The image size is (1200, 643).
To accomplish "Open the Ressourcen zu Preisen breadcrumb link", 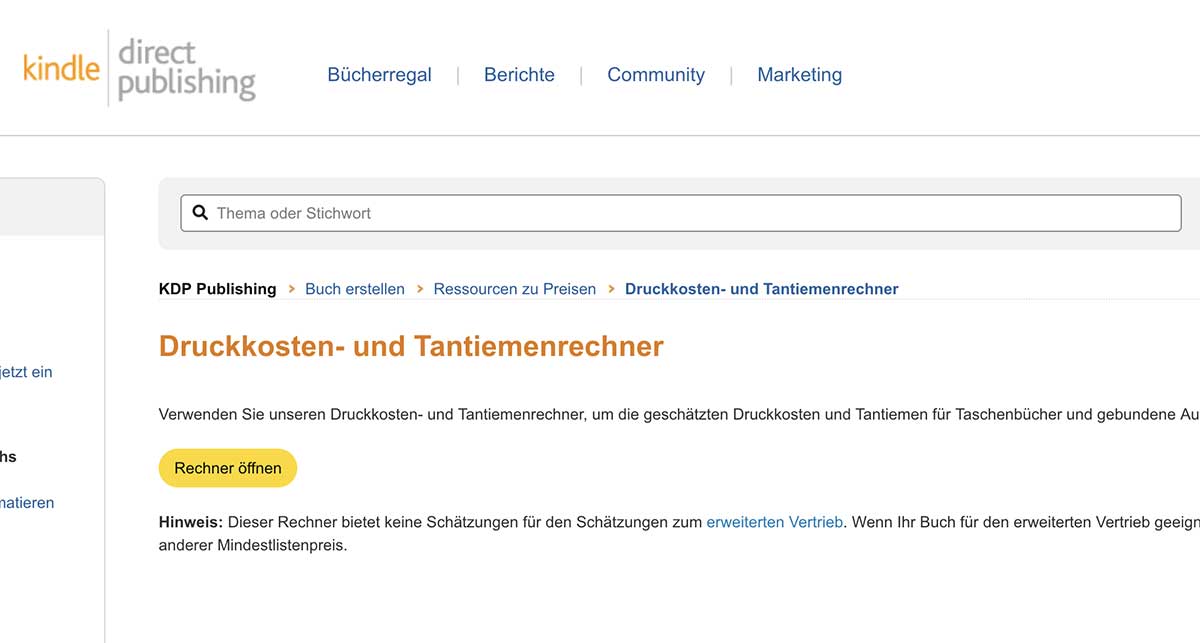I will (514, 289).
